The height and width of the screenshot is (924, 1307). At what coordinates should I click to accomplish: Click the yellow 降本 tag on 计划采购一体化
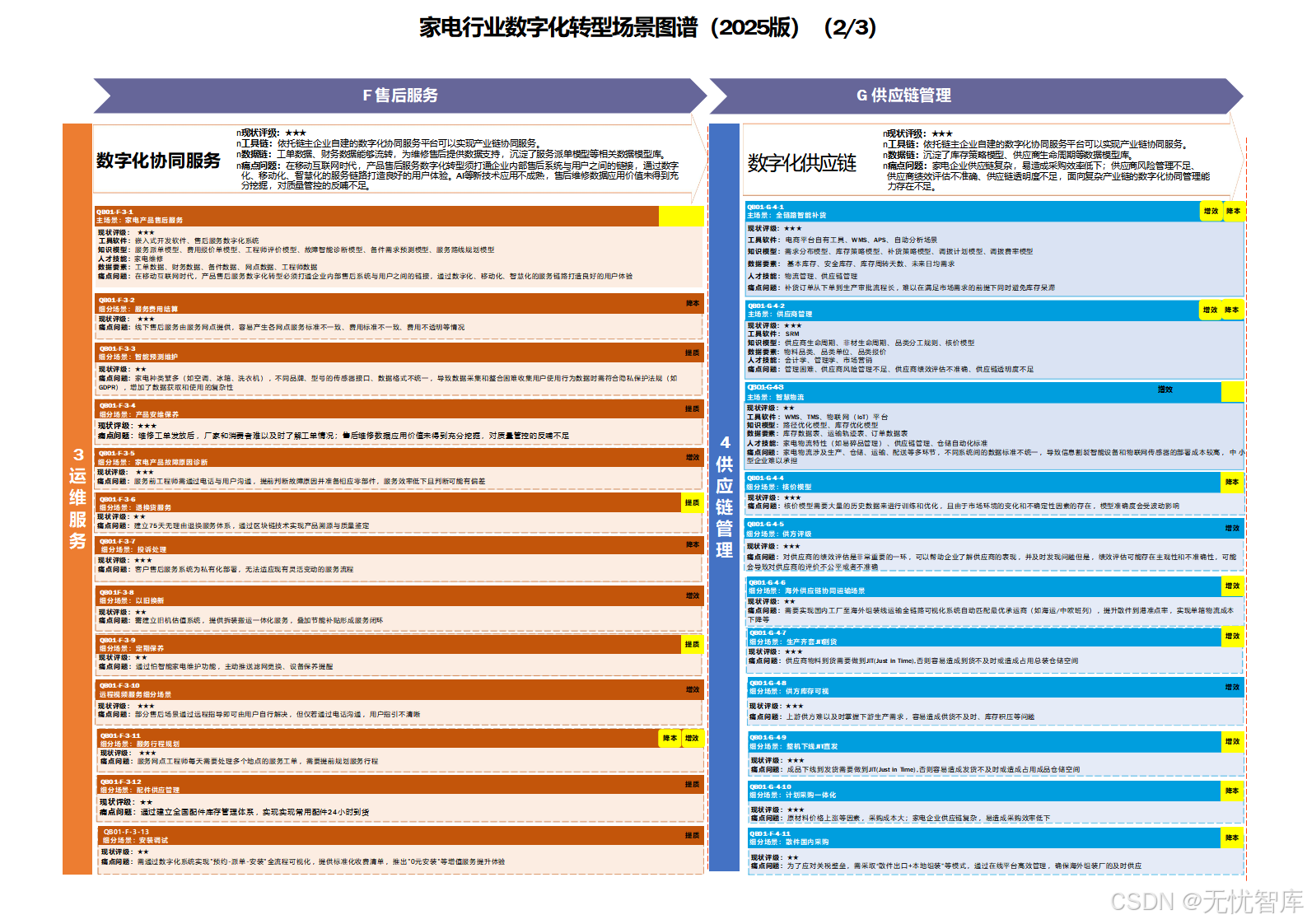point(1232,791)
